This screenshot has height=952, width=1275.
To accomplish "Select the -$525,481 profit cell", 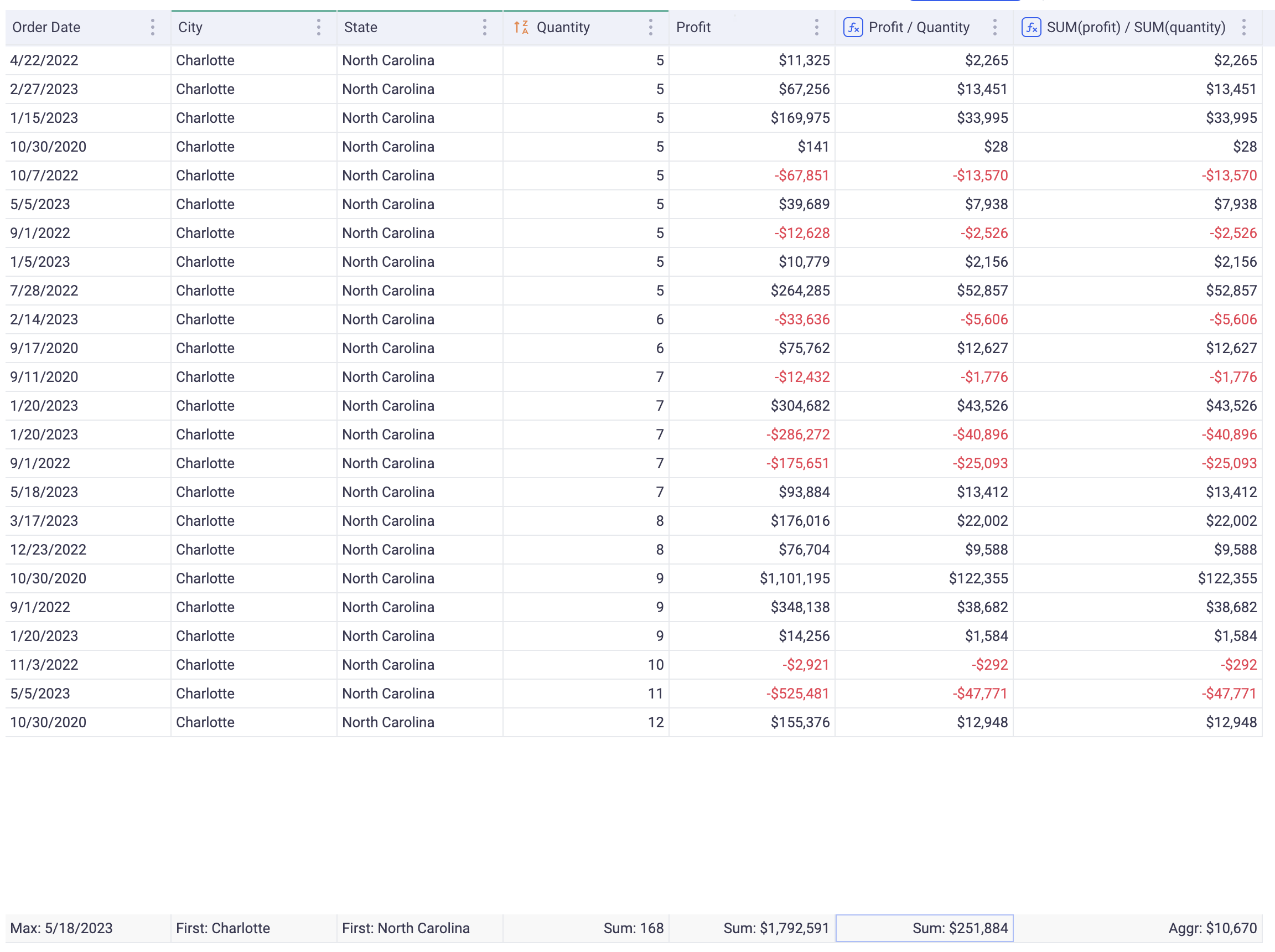I will point(797,694).
